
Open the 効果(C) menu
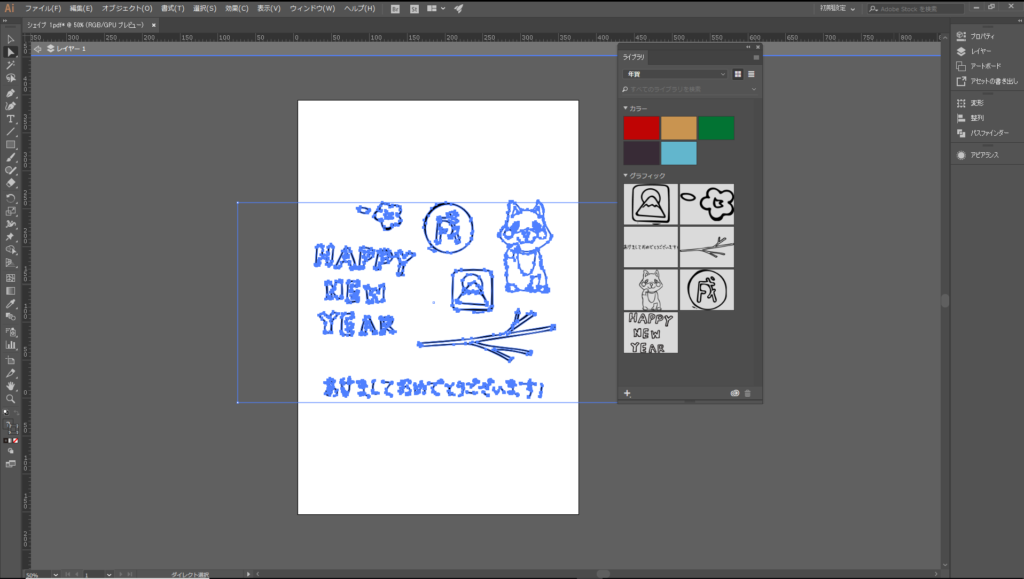236,8
